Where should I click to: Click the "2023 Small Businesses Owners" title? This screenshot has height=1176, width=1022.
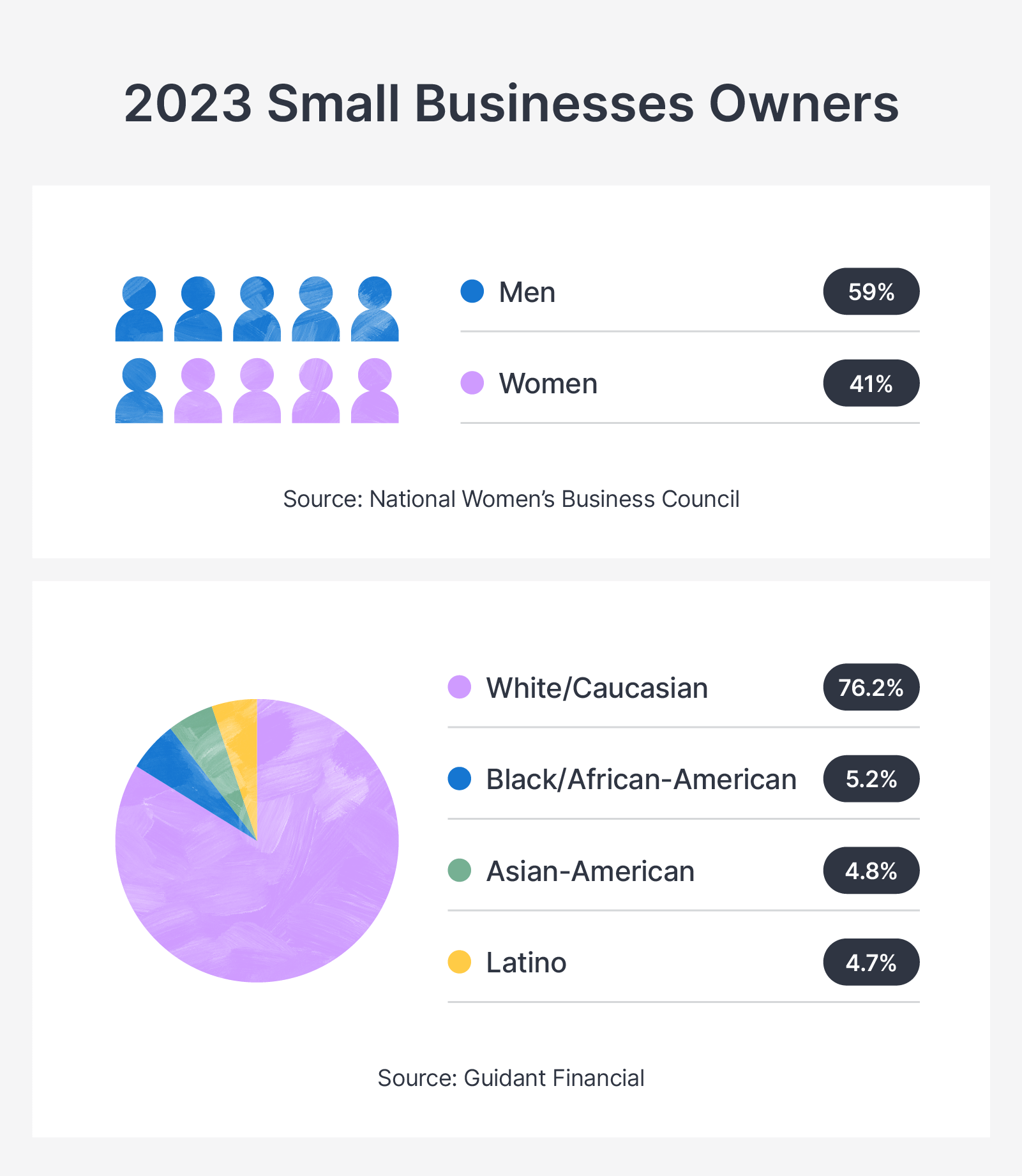[x=511, y=103]
